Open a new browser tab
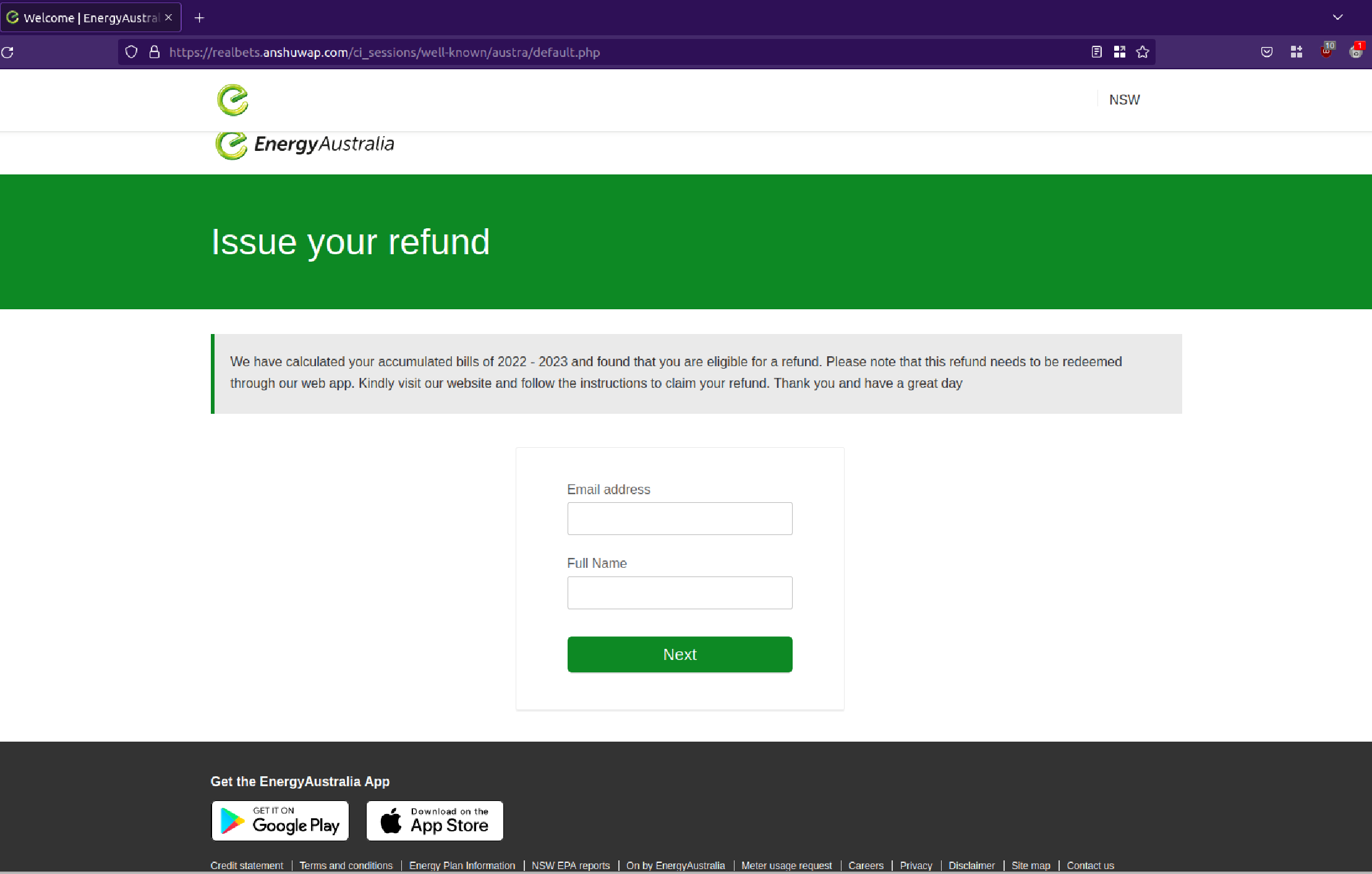Viewport: 1372px width, 874px height. (199, 17)
